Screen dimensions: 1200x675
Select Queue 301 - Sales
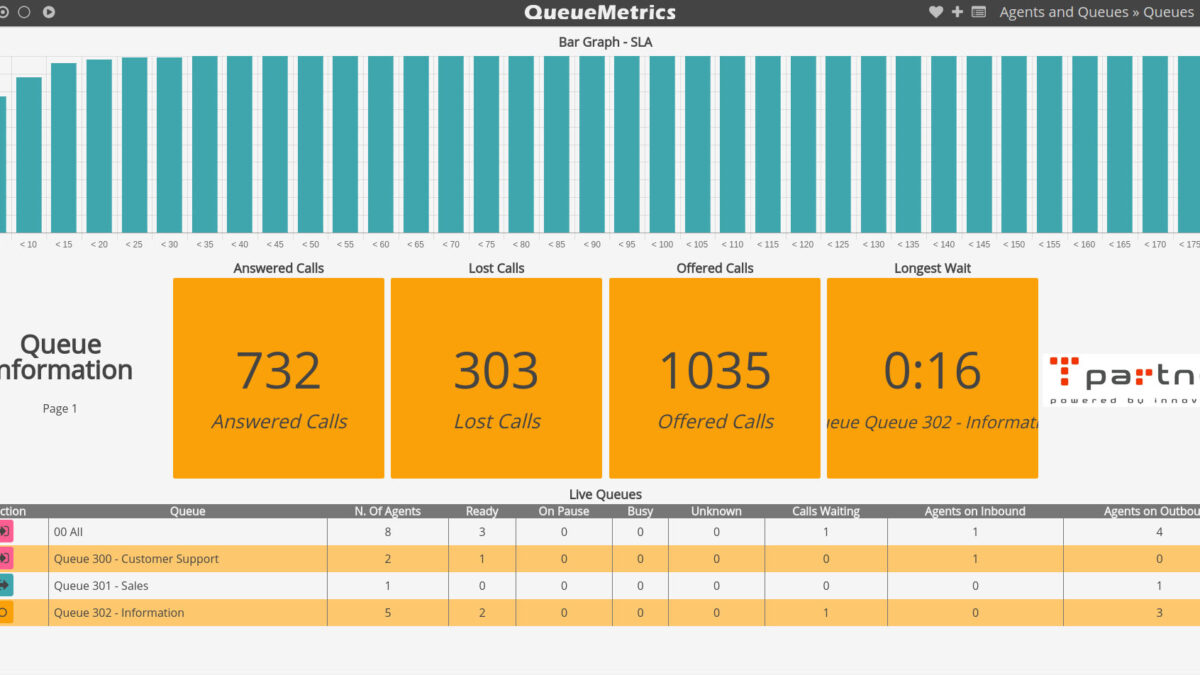click(x=101, y=586)
